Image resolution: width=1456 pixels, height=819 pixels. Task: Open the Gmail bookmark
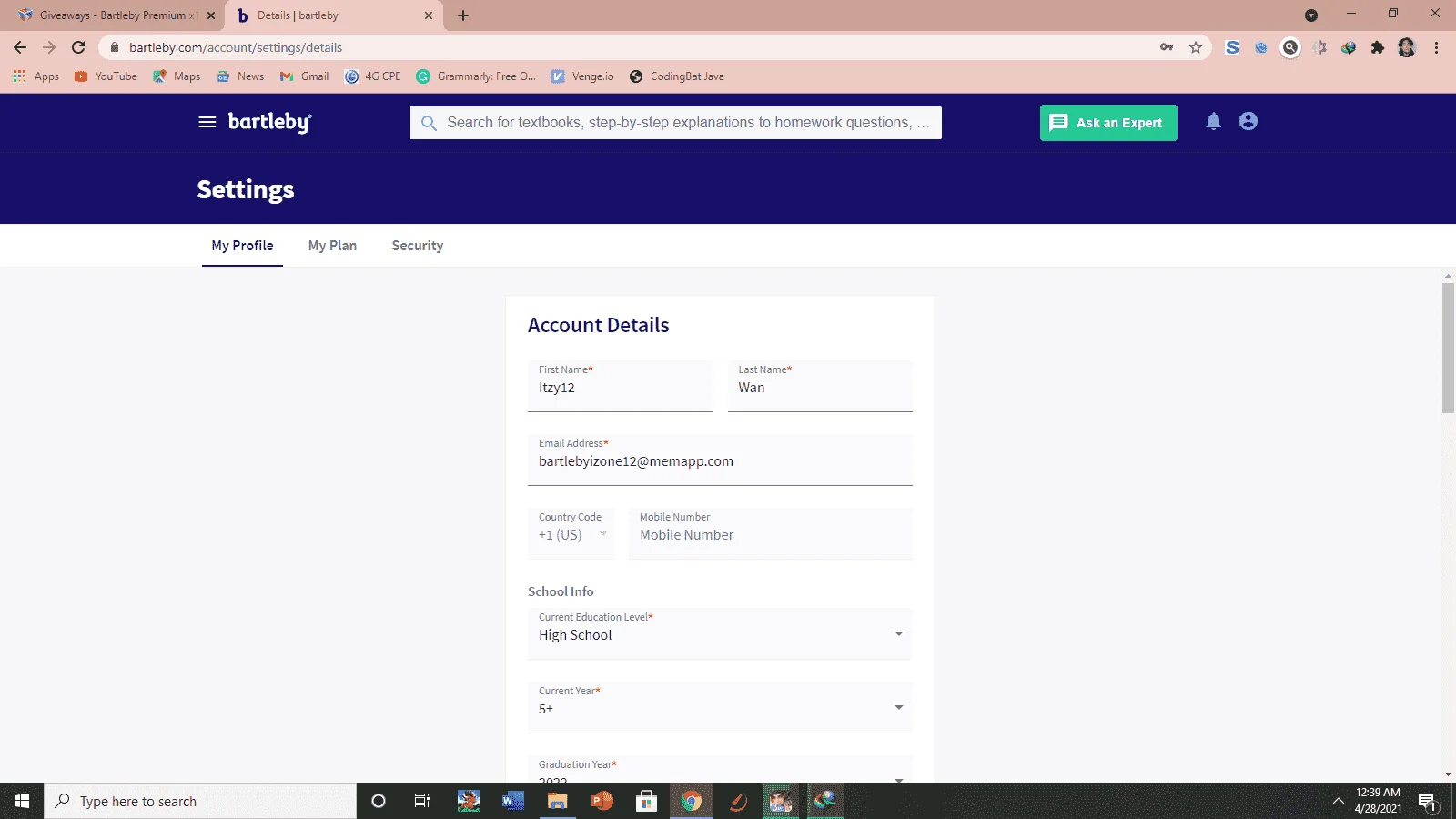coord(305,76)
